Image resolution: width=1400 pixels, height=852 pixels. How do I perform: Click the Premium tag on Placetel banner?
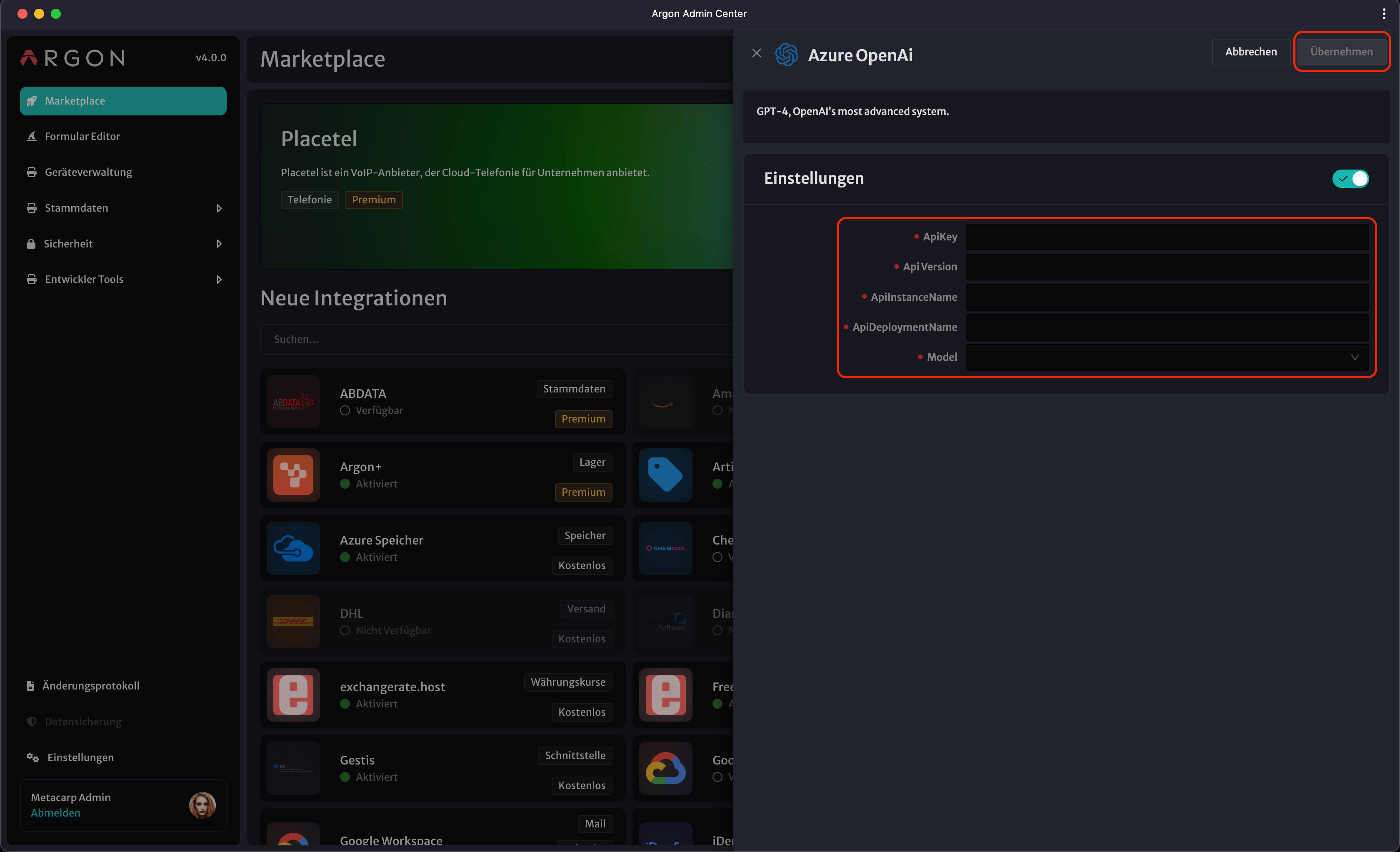click(374, 200)
